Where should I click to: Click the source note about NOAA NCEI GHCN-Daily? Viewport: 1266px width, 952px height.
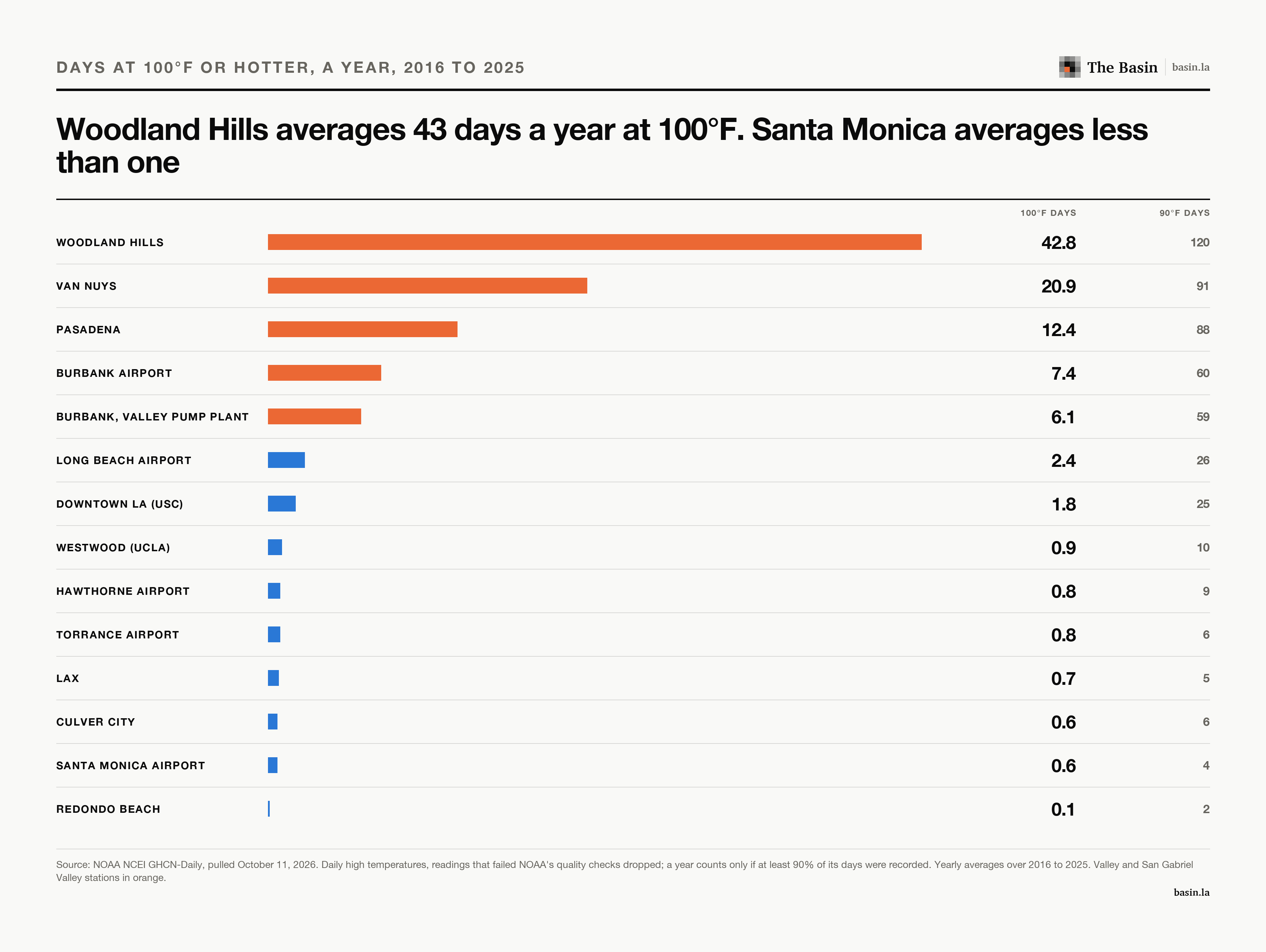point(625,871)
